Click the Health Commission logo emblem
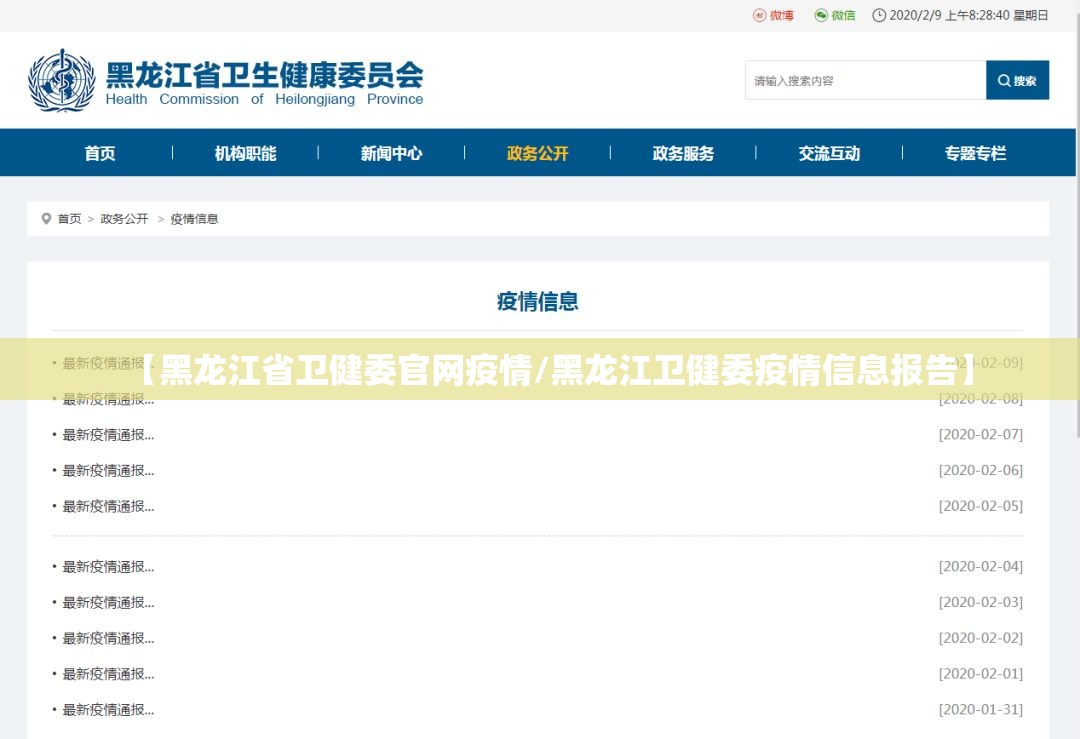Screen dimensions: 1080x739 point(61,80)
